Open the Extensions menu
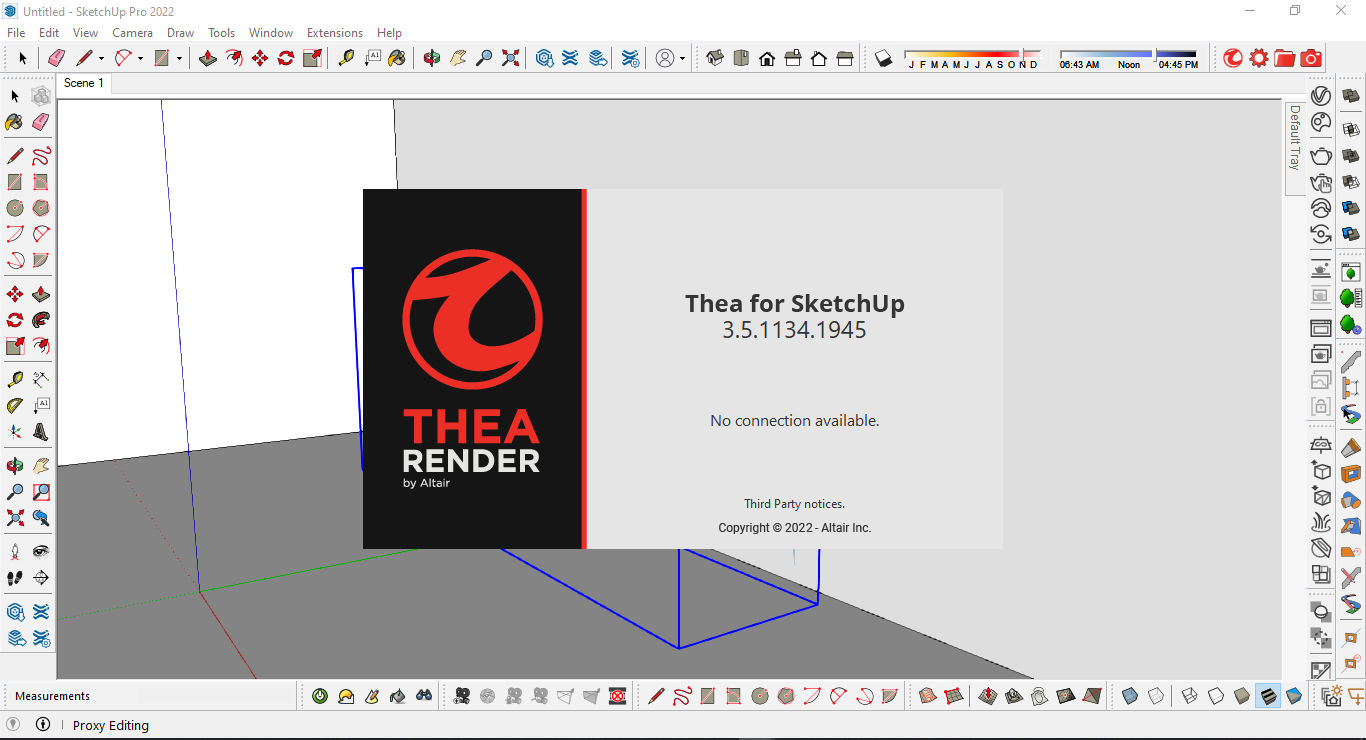Screen dimensions: 1366x740 click(335, 32)
